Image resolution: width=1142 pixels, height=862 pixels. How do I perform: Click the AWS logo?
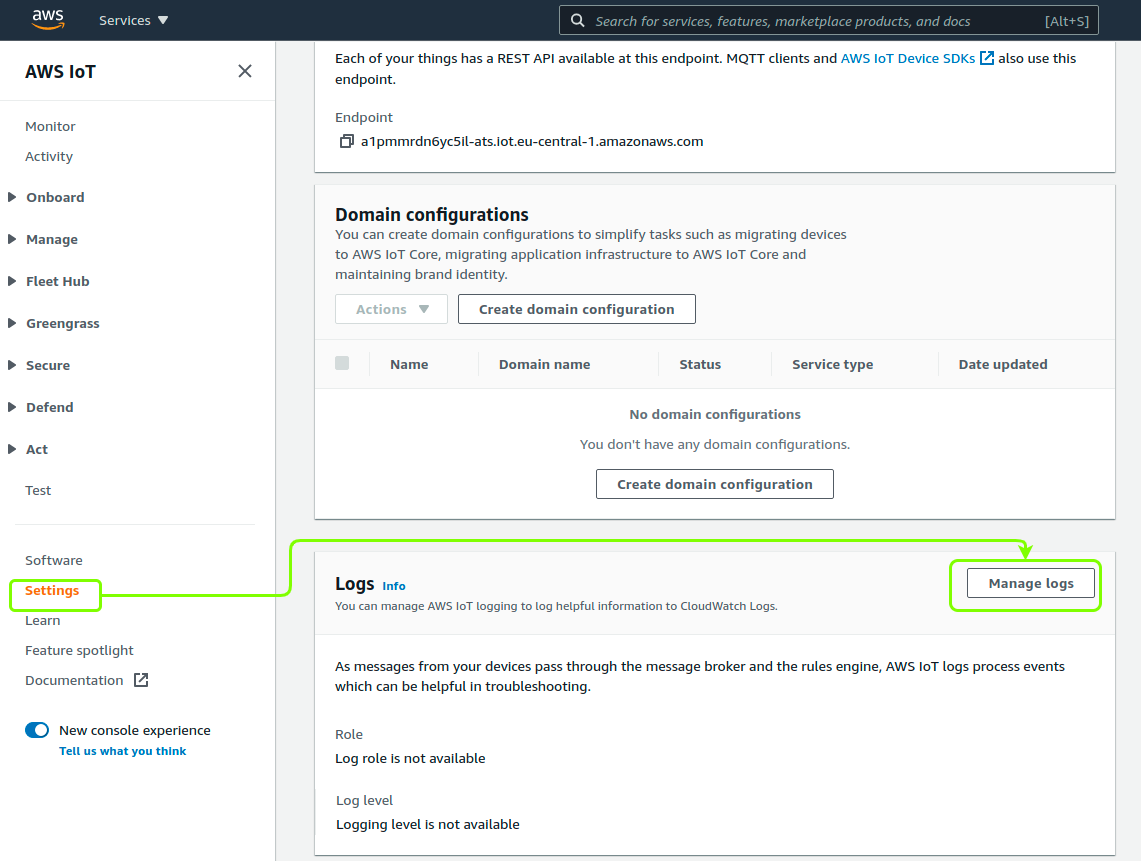[x=48, y=20]
